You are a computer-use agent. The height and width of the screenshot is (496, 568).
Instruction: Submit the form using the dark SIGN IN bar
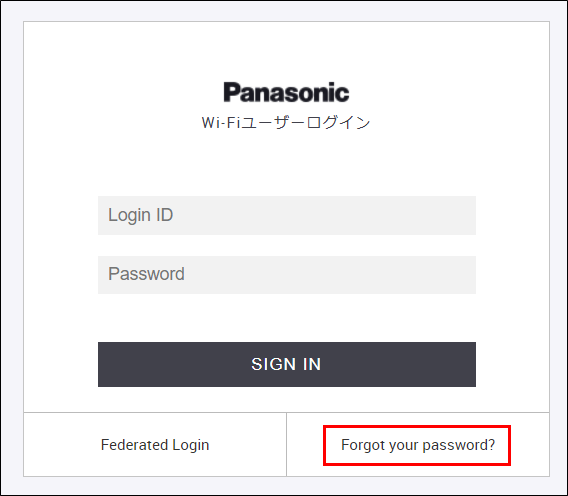point(287,364)
